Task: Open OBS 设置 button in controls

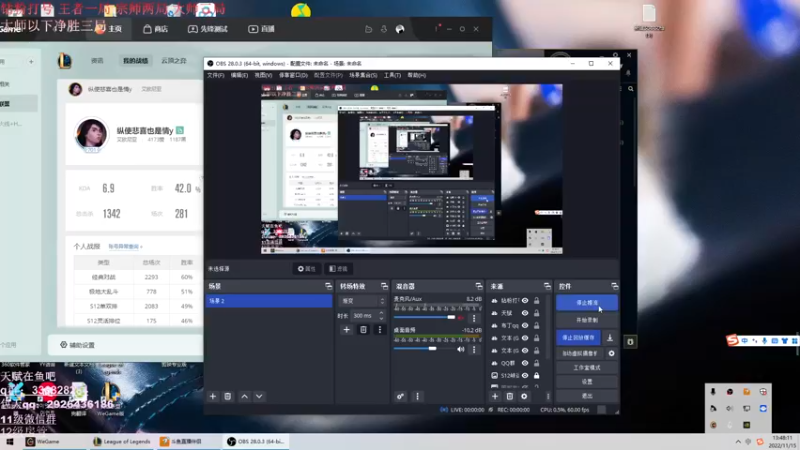Action: tap(587, 382)
